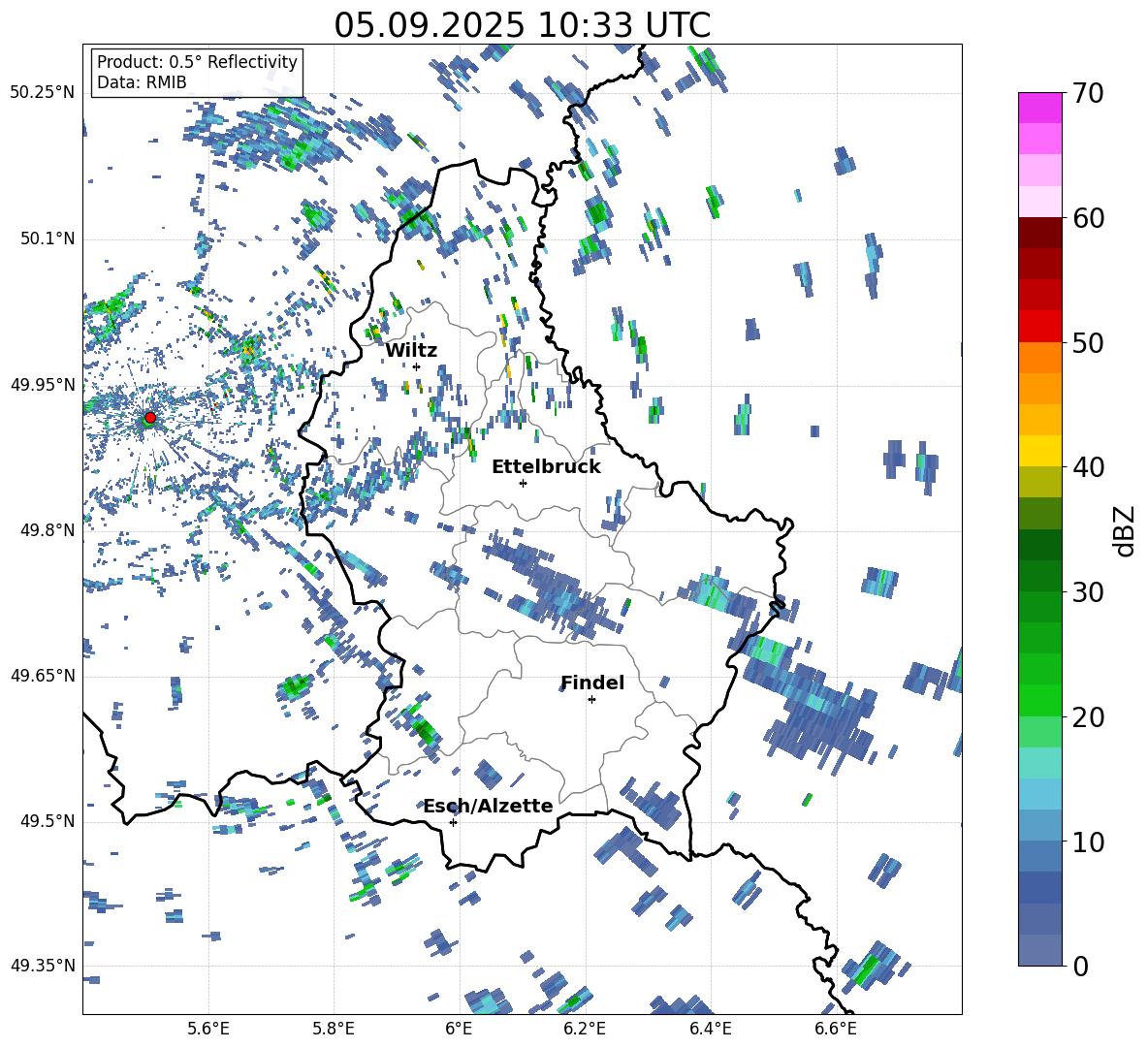Click the light blue colorbar segment above 10
Image resolution: width=1148 pixels, height=1048 pixels.
click(x=1039, y=825)
